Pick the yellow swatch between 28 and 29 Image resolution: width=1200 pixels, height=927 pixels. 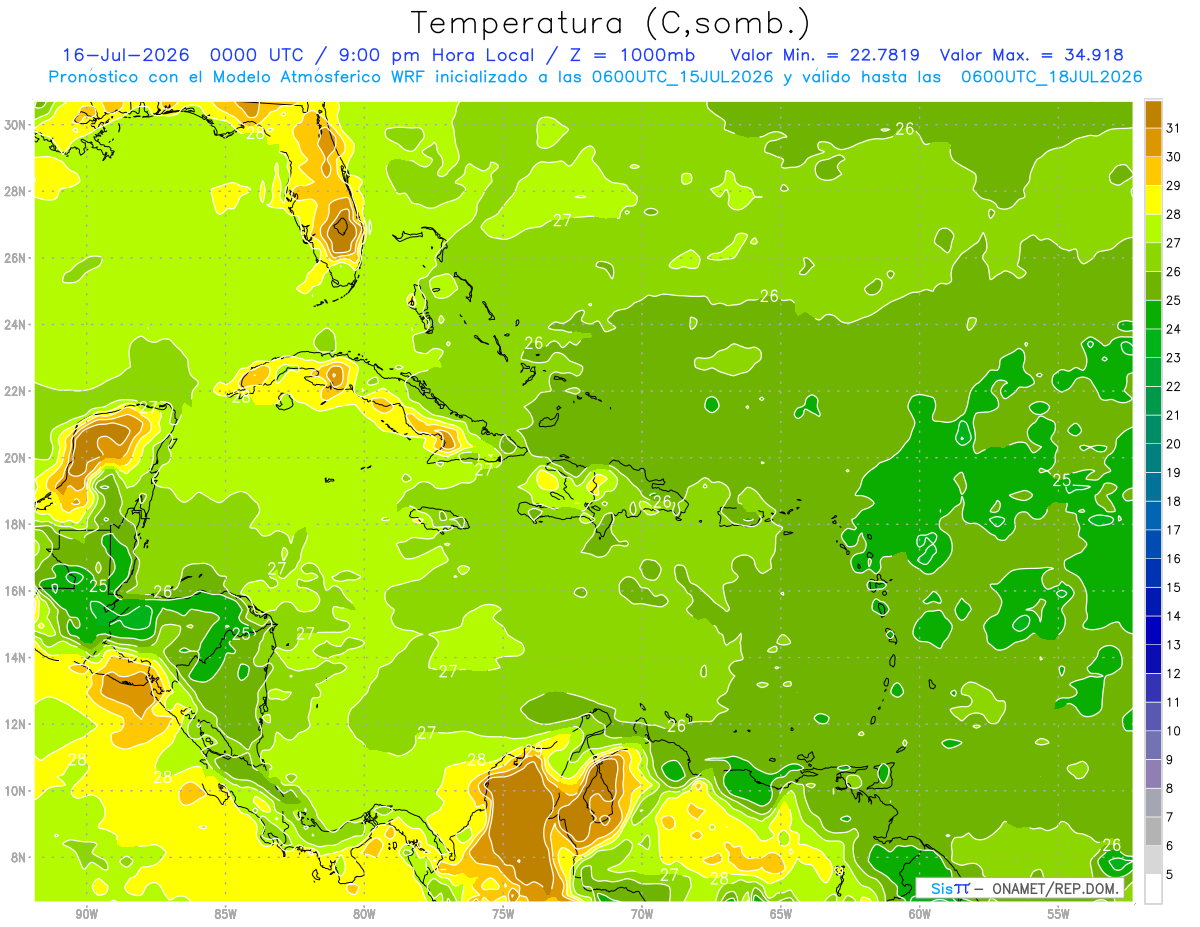tap(1153, 200)
